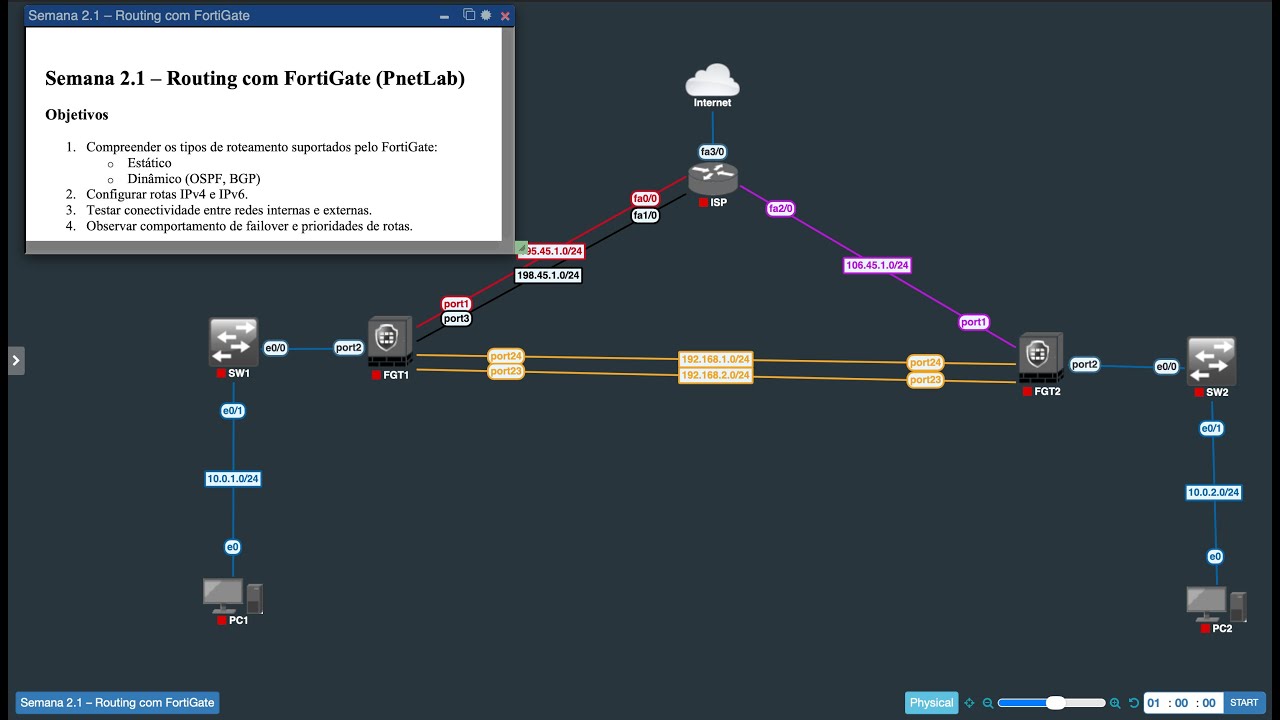The width and height of the screenshot is (1280, 720).
Task: Click the small edit handle on 195.45.1.0/24 label
Action: pos(521,247)
